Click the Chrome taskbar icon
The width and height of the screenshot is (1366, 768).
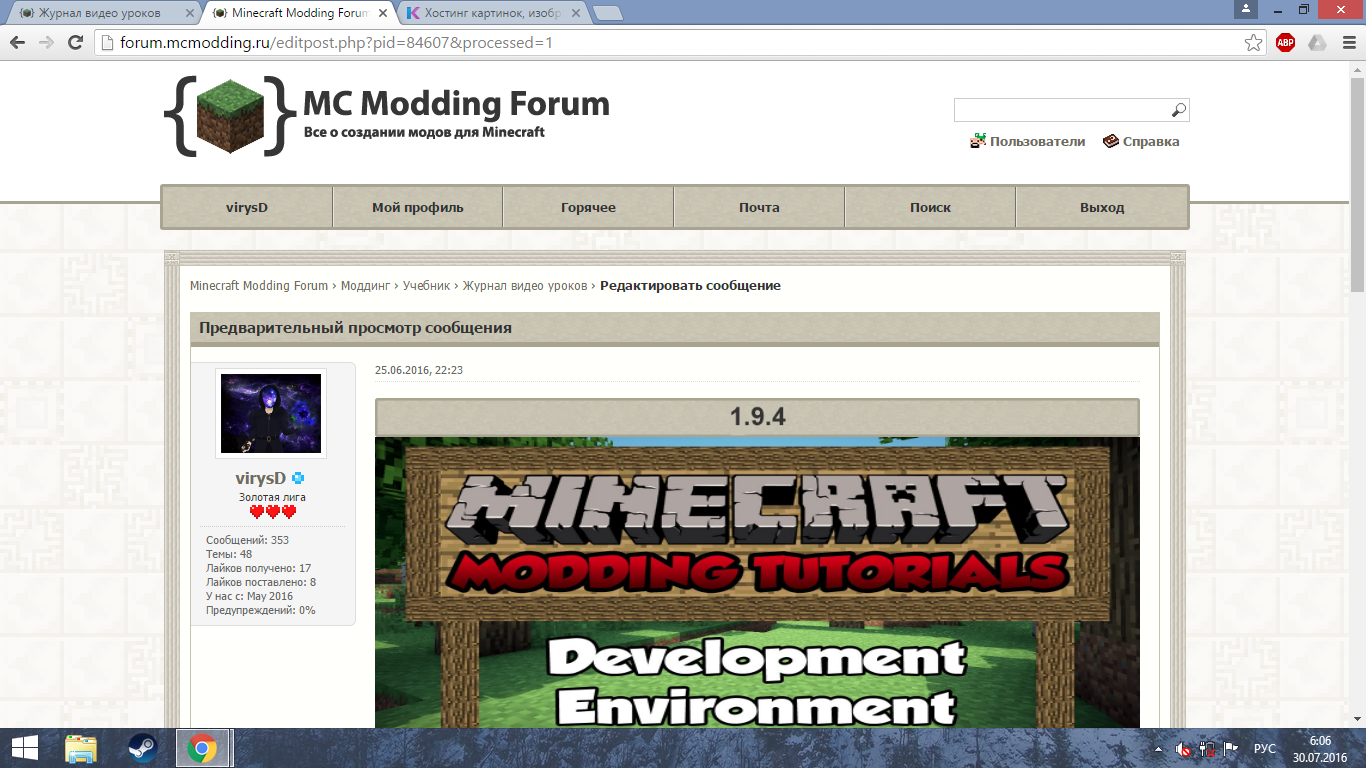click(203, 748)
